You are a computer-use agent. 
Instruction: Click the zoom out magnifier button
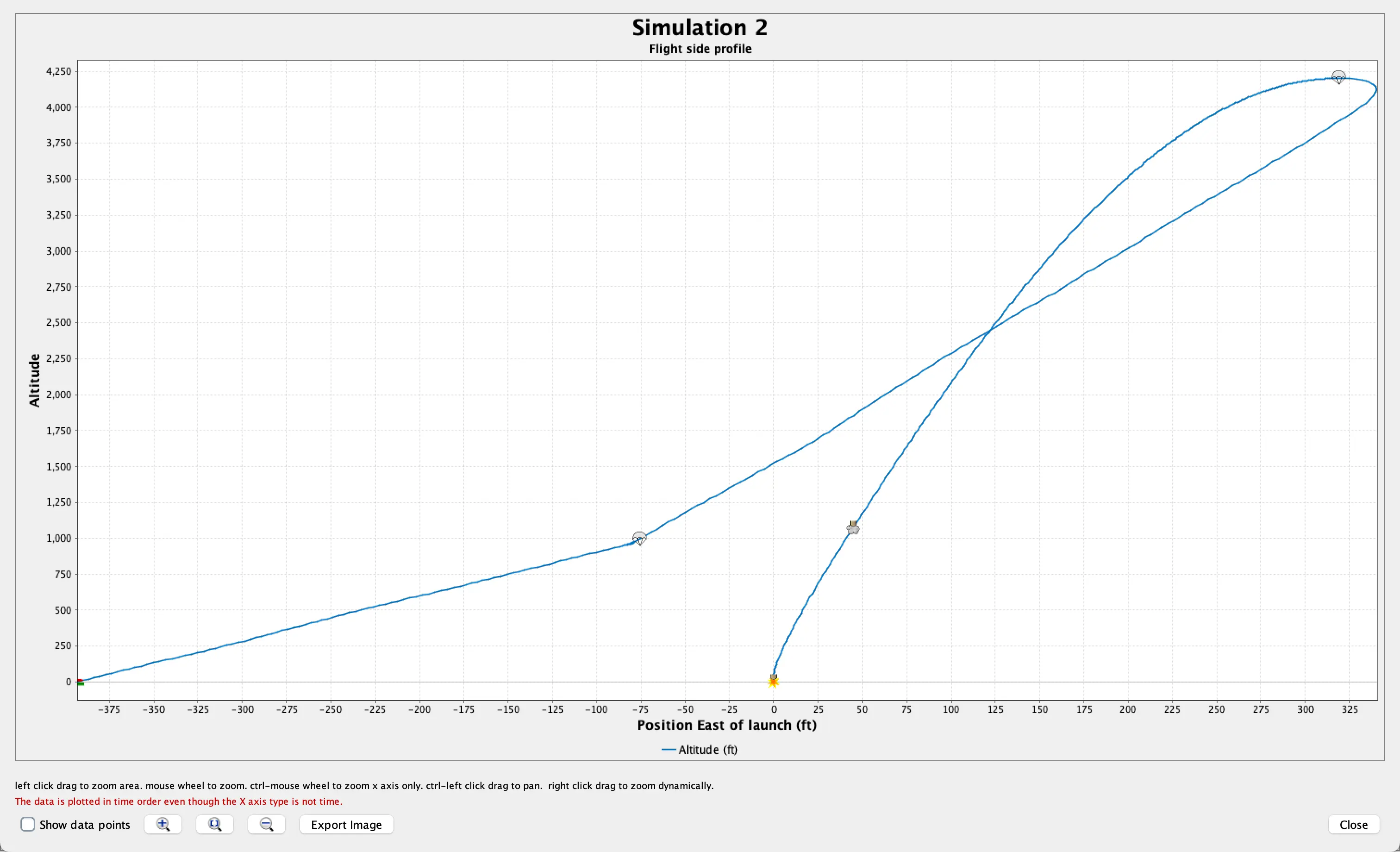[x=267, y=824]
